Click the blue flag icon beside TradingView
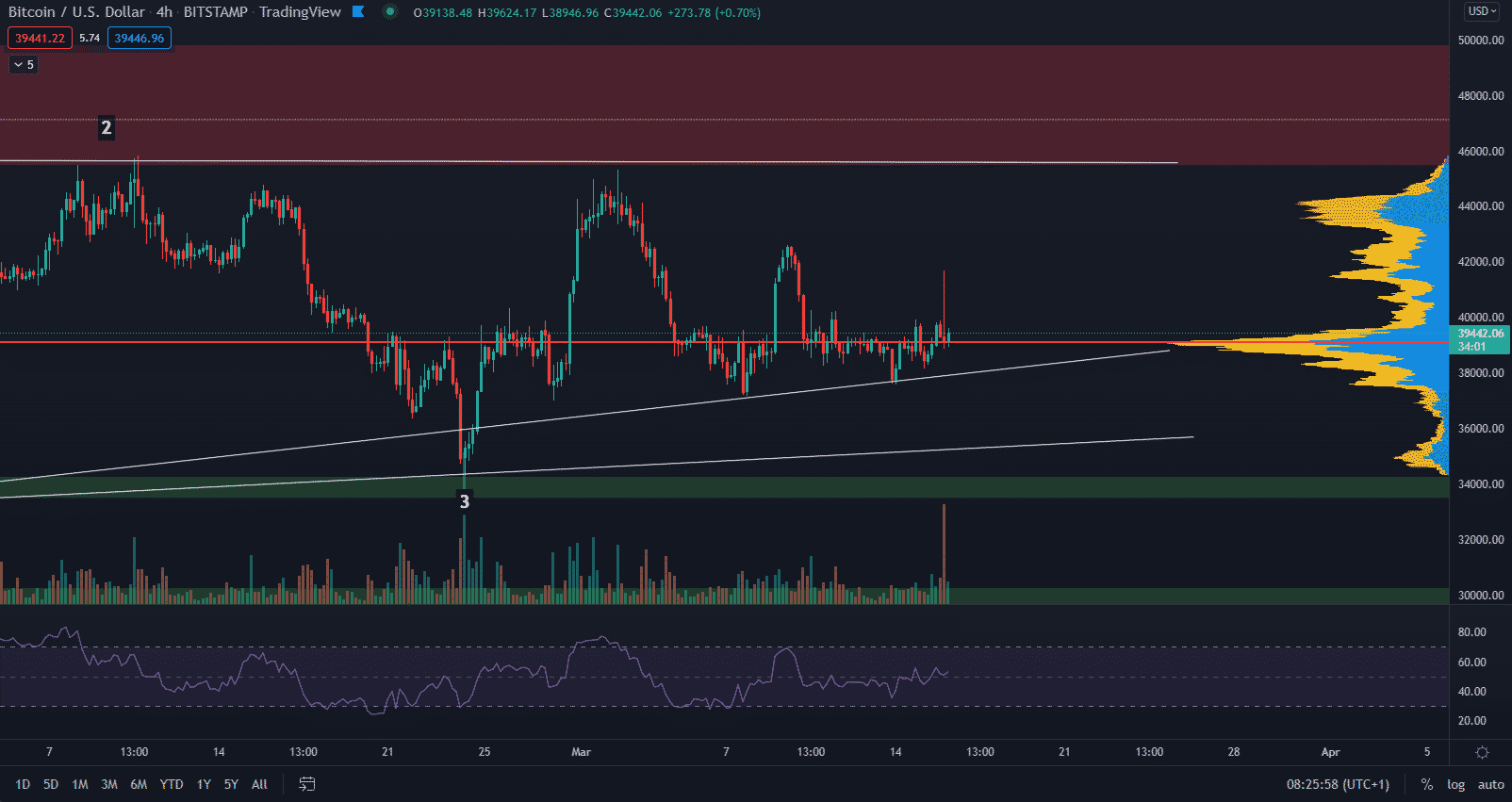 [358, 12]
